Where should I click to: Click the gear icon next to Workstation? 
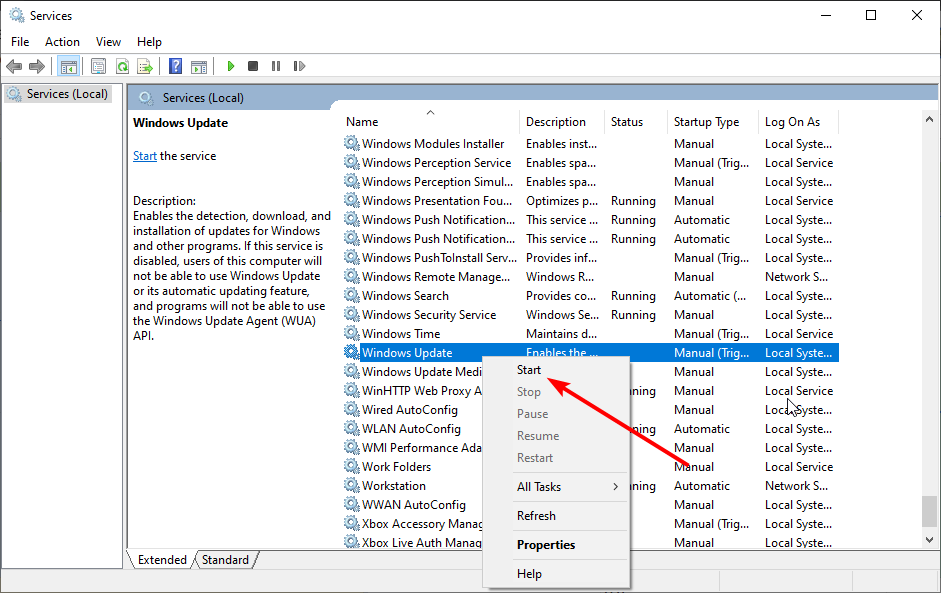coord(352,486)
